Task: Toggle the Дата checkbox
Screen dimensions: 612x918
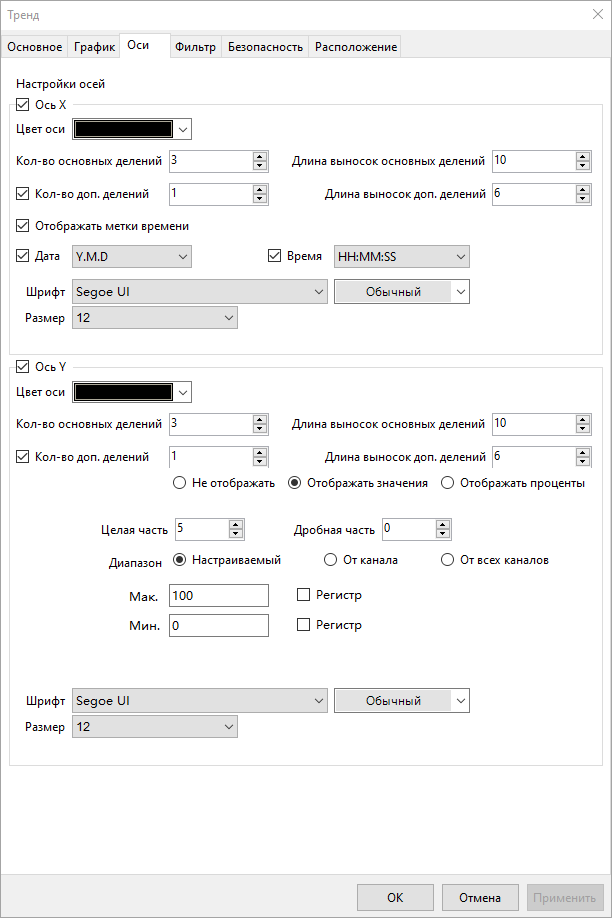Action: click(x=22, y=256)
